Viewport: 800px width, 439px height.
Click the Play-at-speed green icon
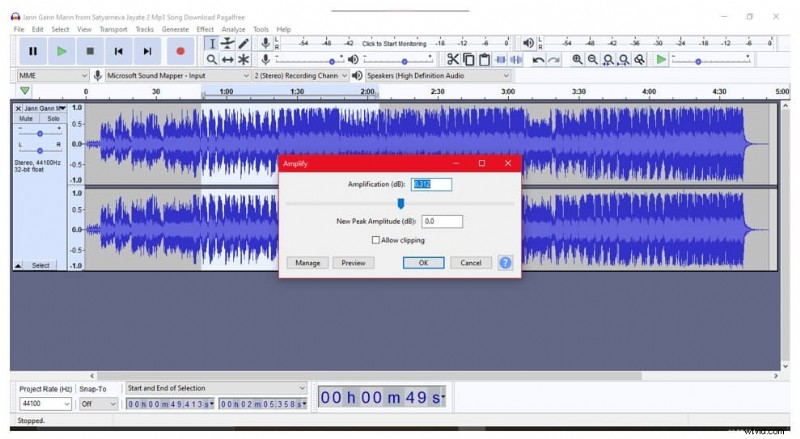click(661, 60)
